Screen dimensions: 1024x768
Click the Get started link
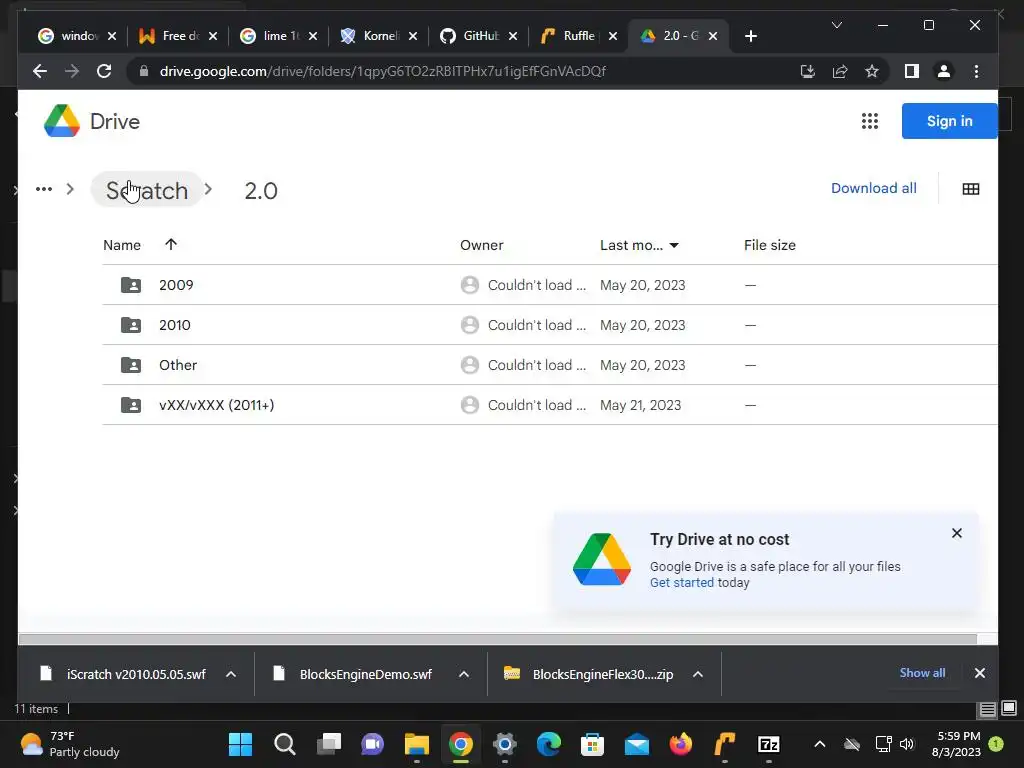[x=681, y=583]
